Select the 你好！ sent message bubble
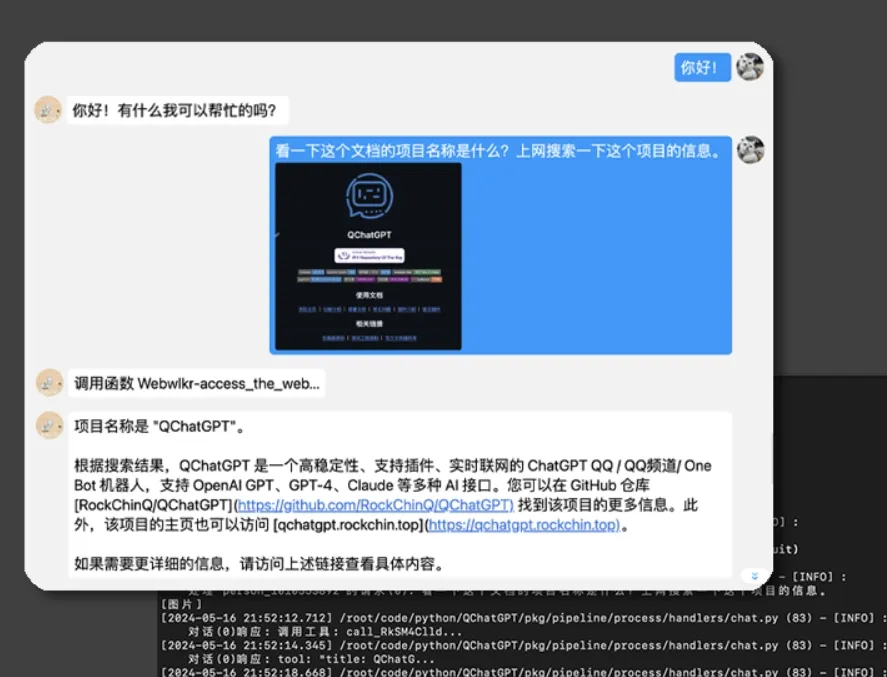Viewport: 887px width, 677px height. coord(701,67)
